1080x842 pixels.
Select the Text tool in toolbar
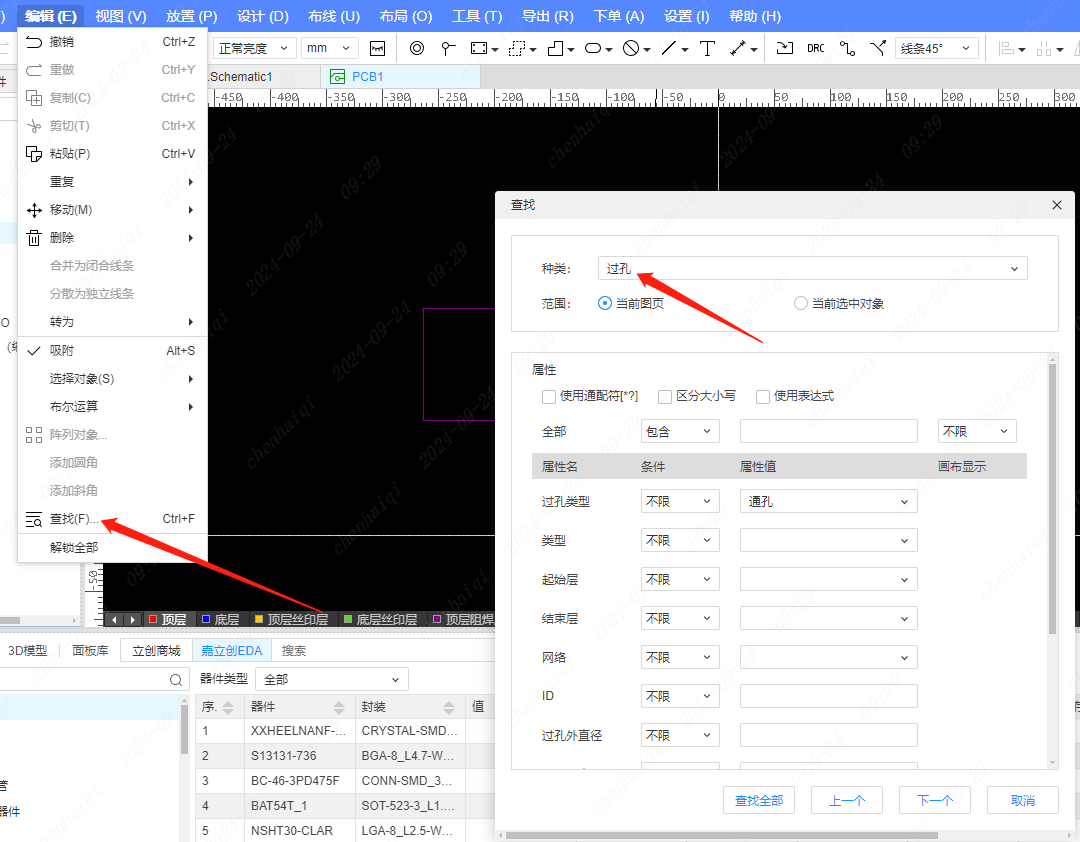click(707, 48)
